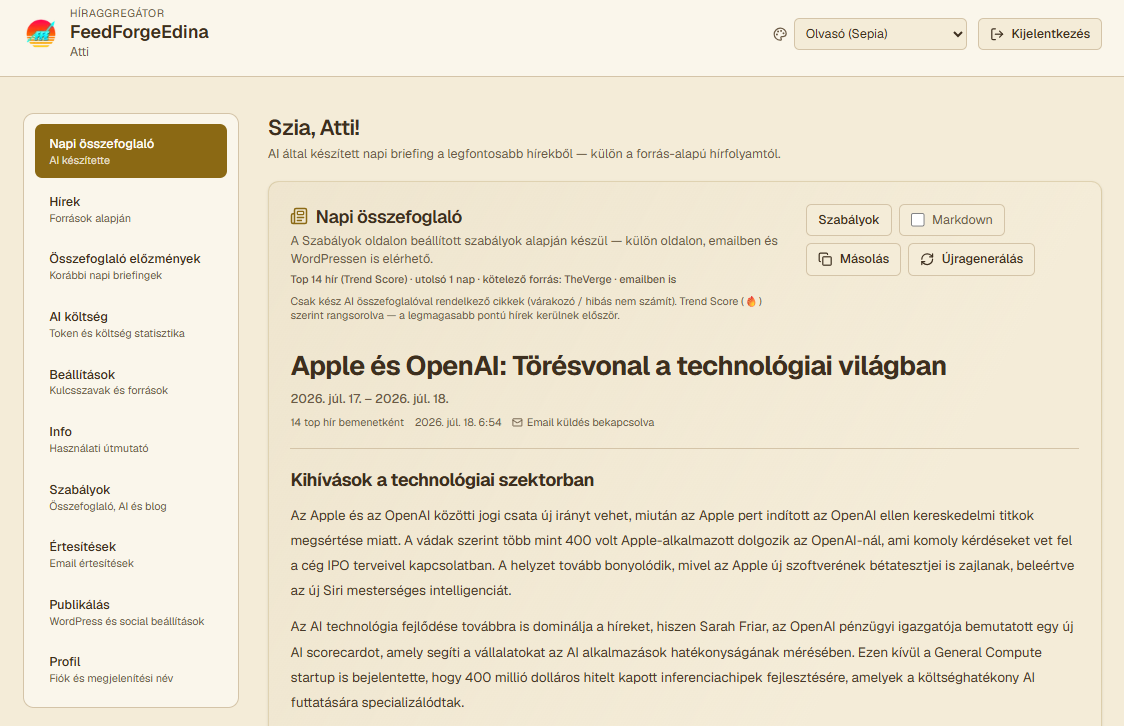
Task: Click the Kijelentkezés logout button
Action: (1039, 34)
